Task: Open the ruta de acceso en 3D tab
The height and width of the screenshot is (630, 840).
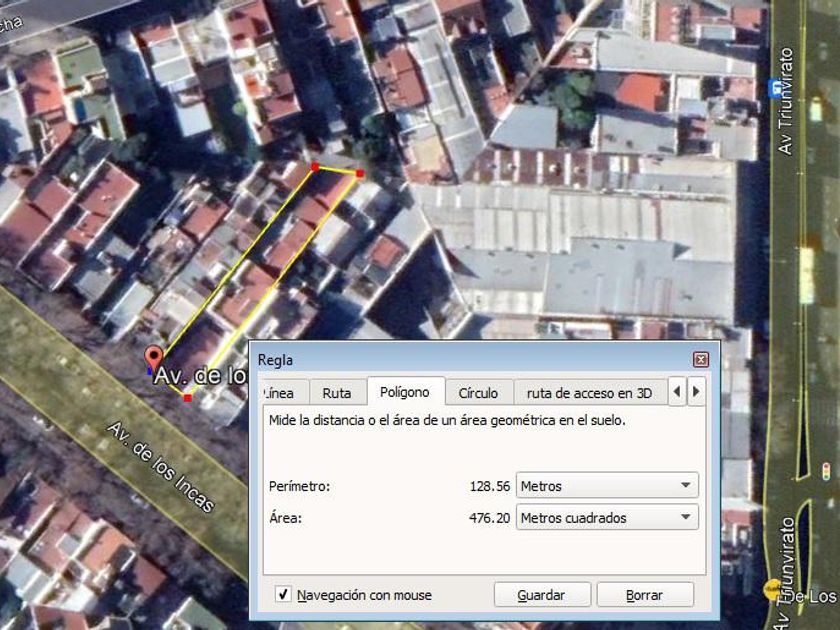Action: tap(589, 393)
